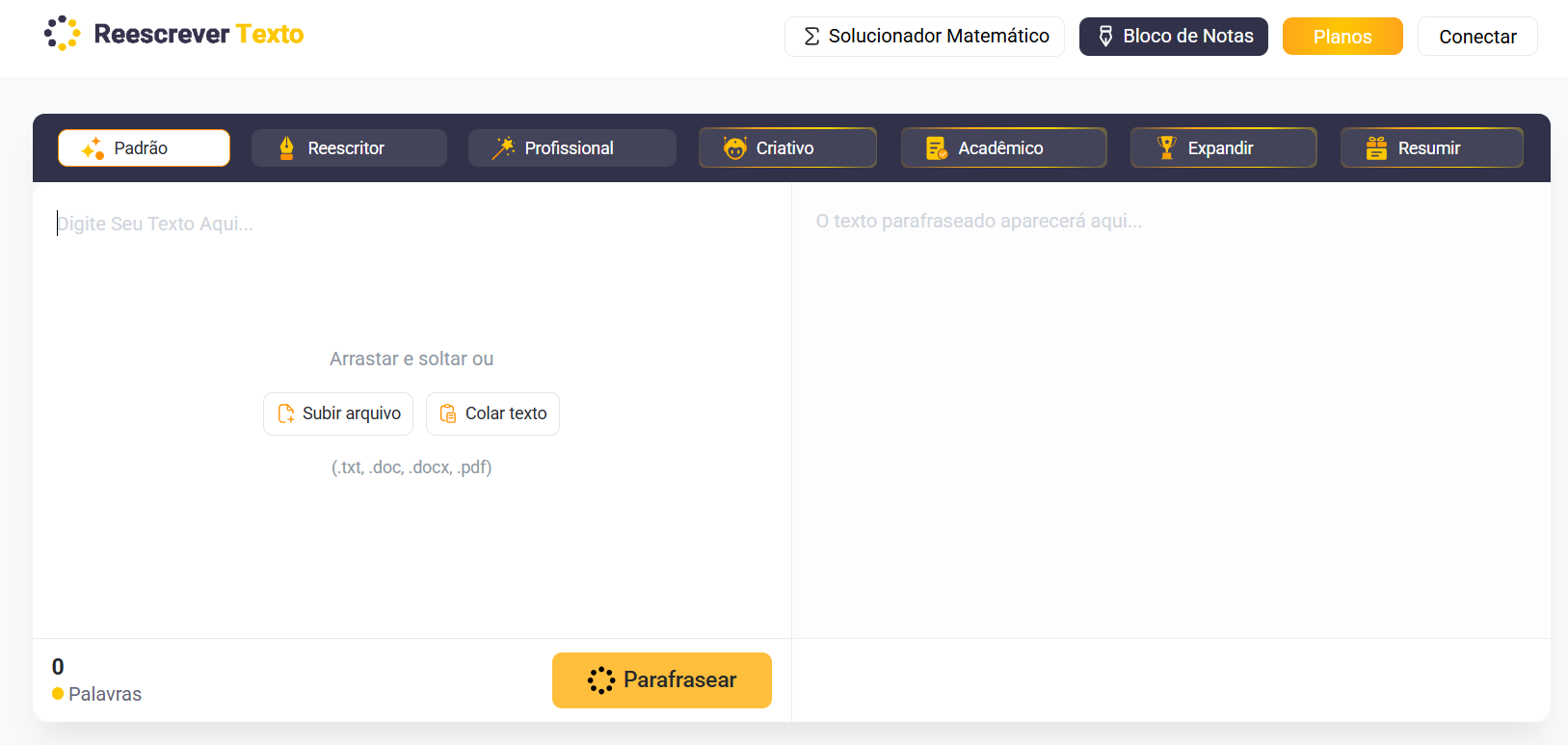
Task: Click the sparkle icon on the Padrão tab
Action: [x=93, y=148]
